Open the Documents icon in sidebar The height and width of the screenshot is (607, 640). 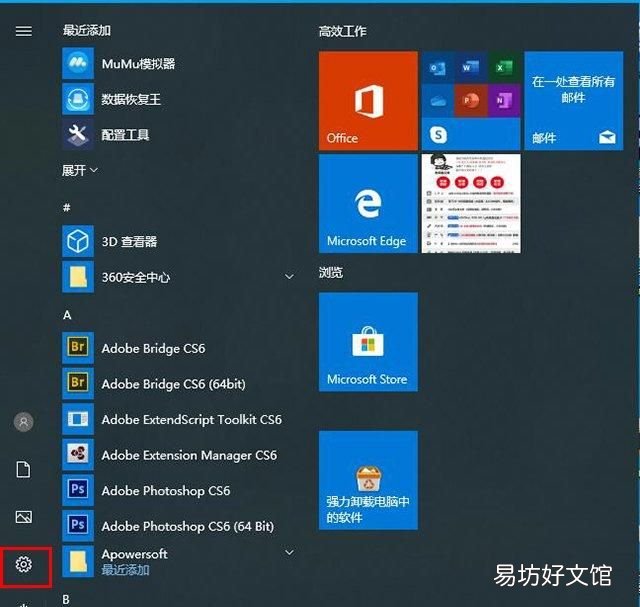[23, 469]
